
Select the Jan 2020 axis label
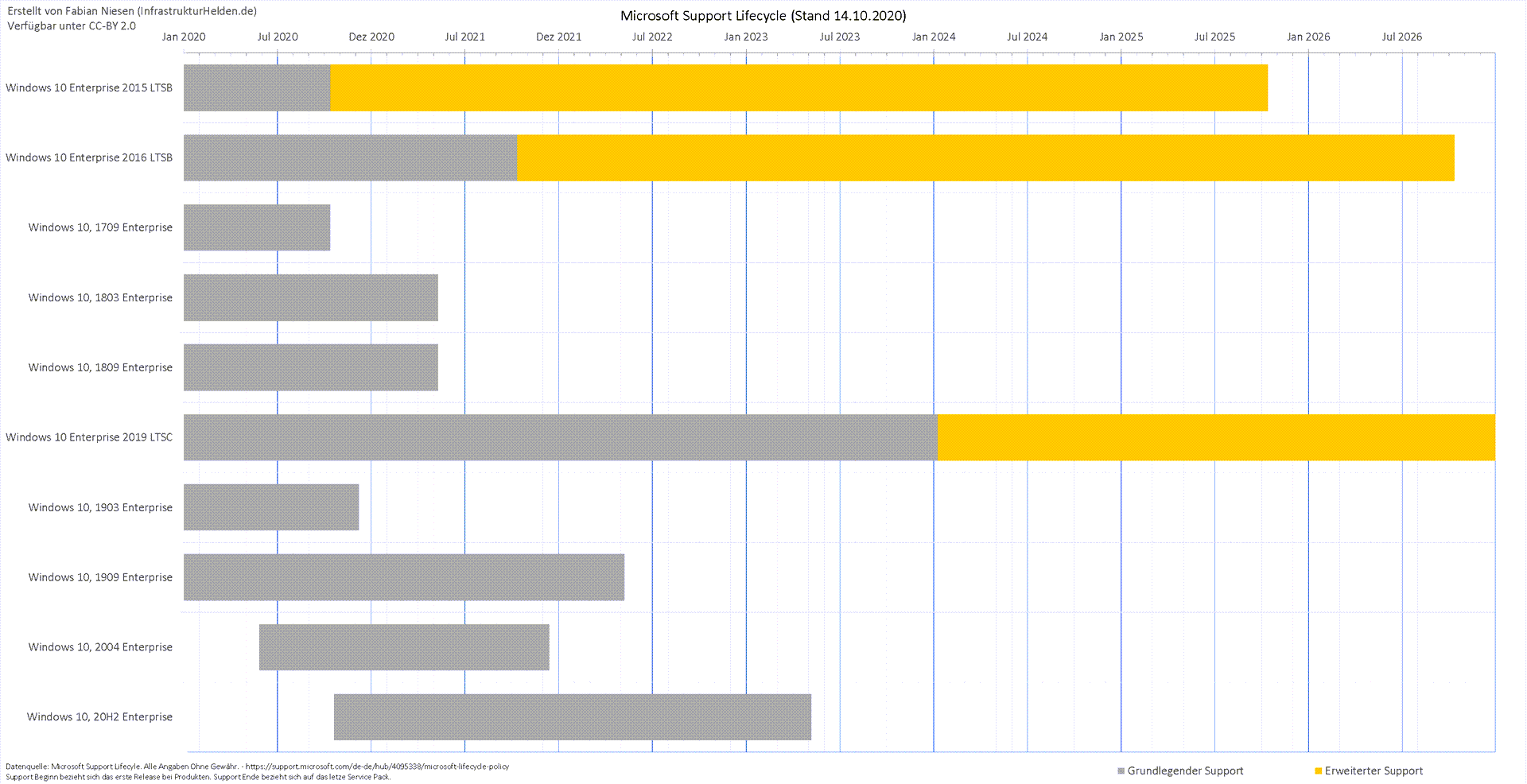[x=184, y=37]
